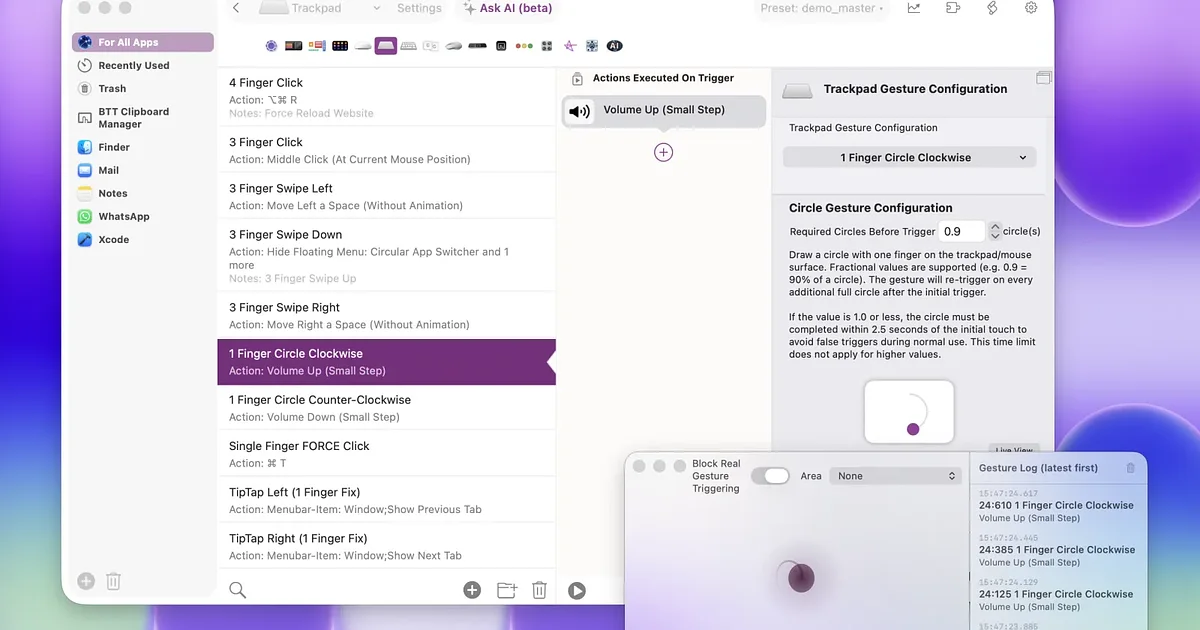The width and height of the screenshot is (1200, 630).
Task: Select the Touch Bar trigger type icon
Action: click(x=293, y=46)
